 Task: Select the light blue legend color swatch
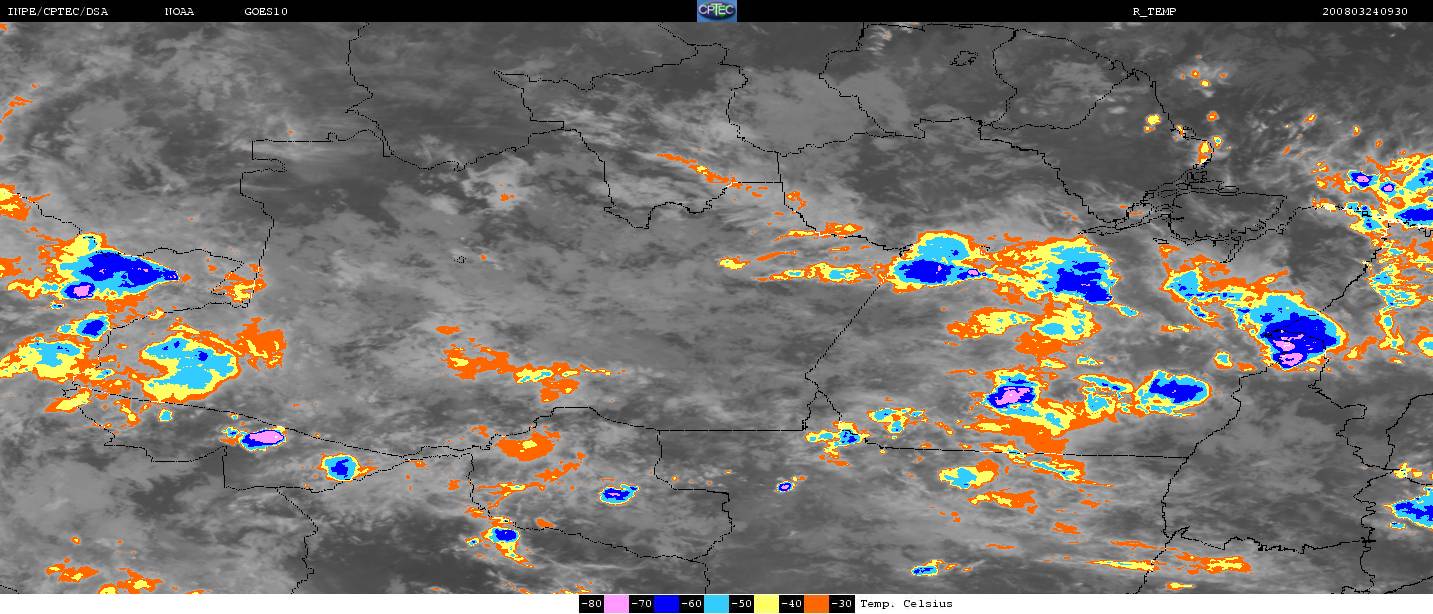716,603
